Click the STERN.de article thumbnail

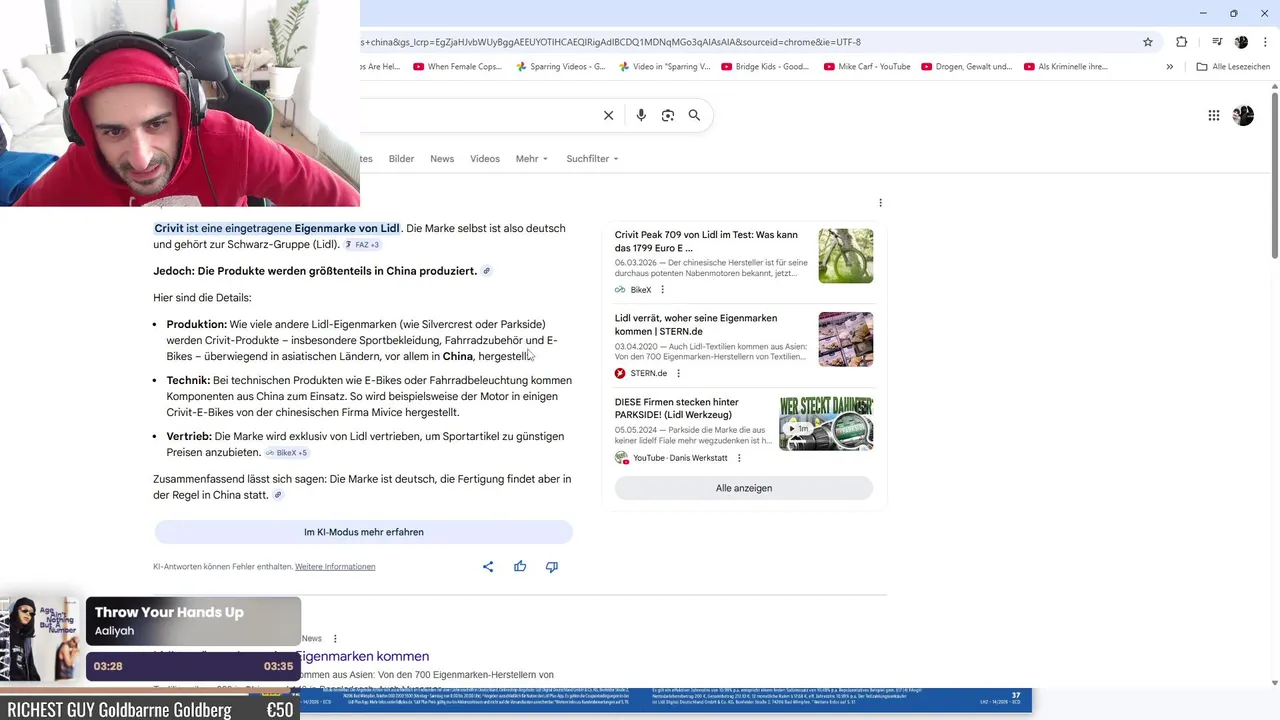(845, 339)
